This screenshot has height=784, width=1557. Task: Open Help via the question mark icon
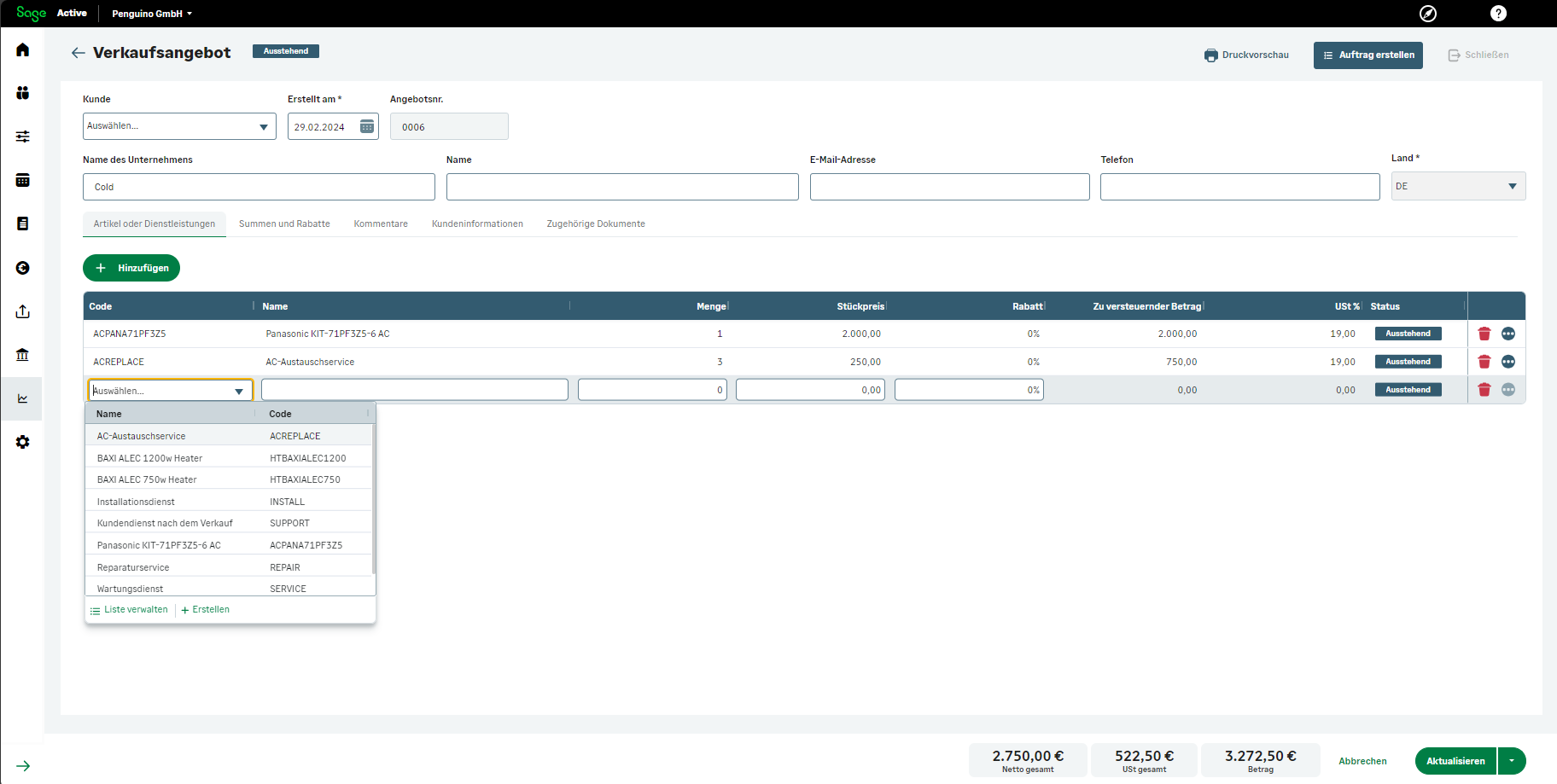tap(1498, 13)
